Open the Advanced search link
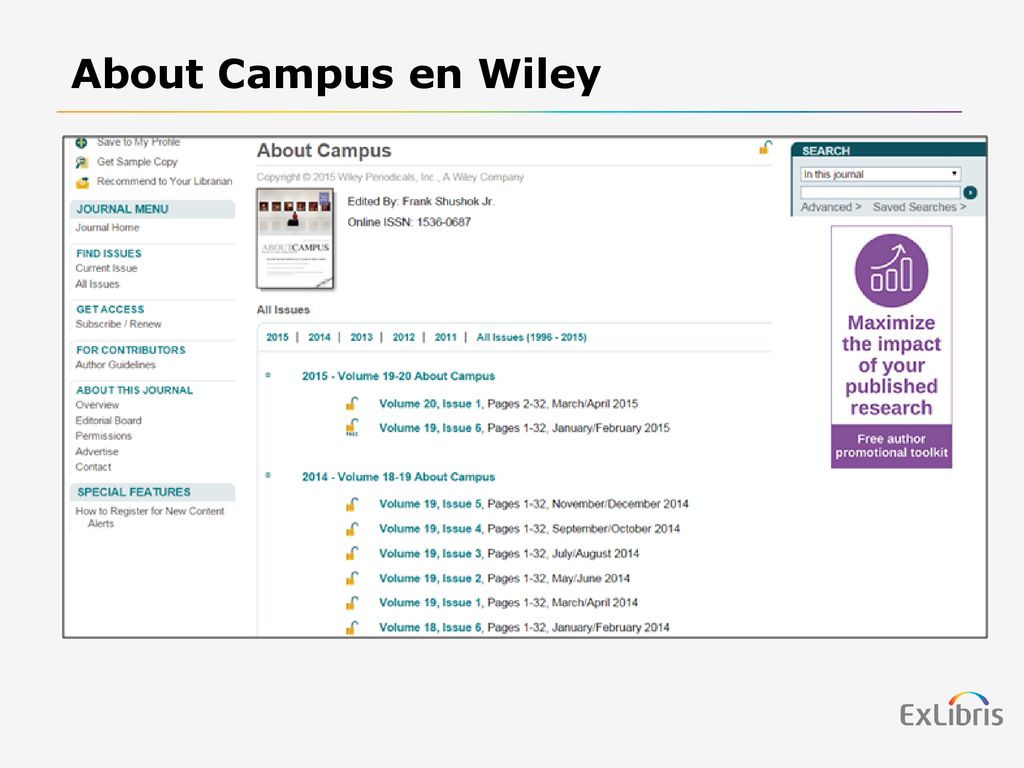This screenshot has width=1024, height=768. (831, 207)
